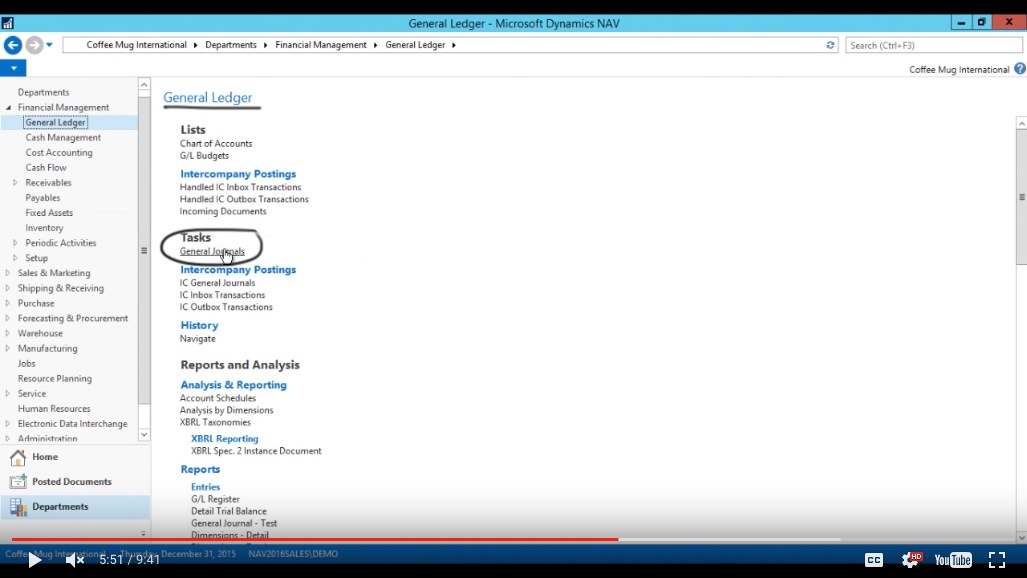
Task: Click main content scrollbar up arrow
Action: [x=1021, y=123]
